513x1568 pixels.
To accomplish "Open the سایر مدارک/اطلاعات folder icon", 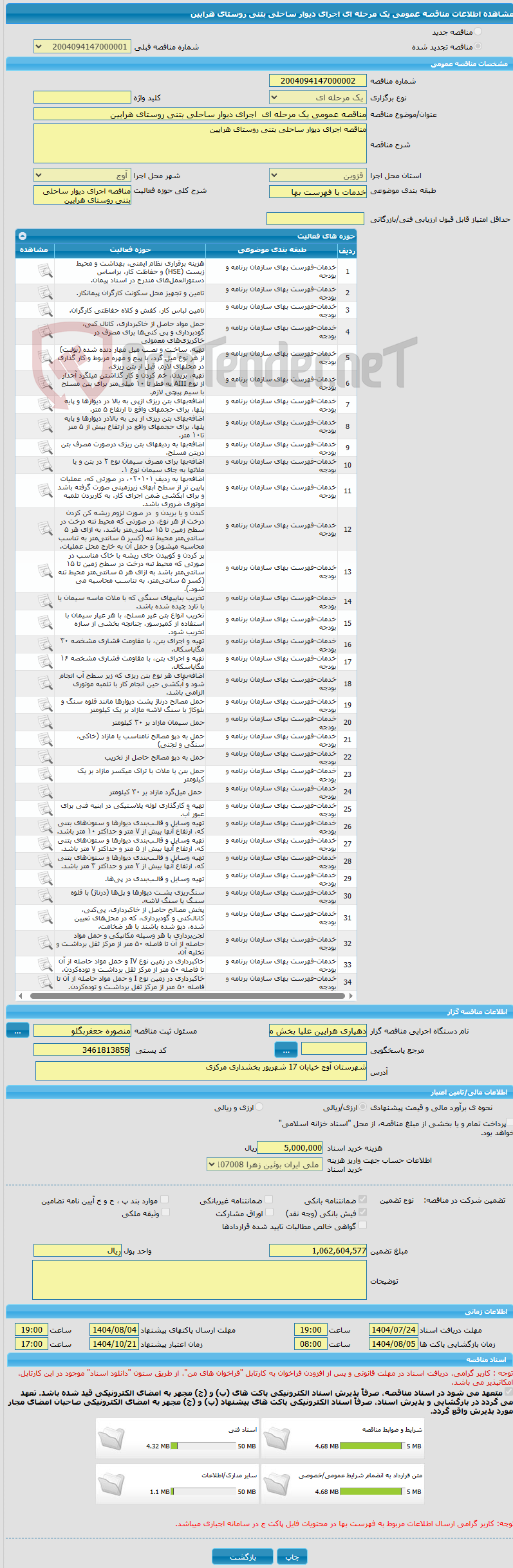I will 111,1484.
